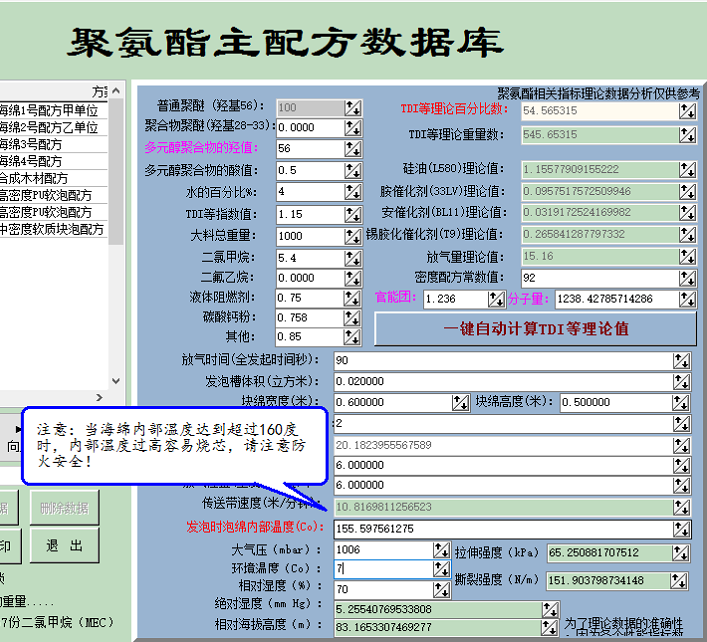Screen dimensions: 707x642
Task: Click stepper icon next to 普通聚醚 (羟基56) field
Action: pos(353,108)
